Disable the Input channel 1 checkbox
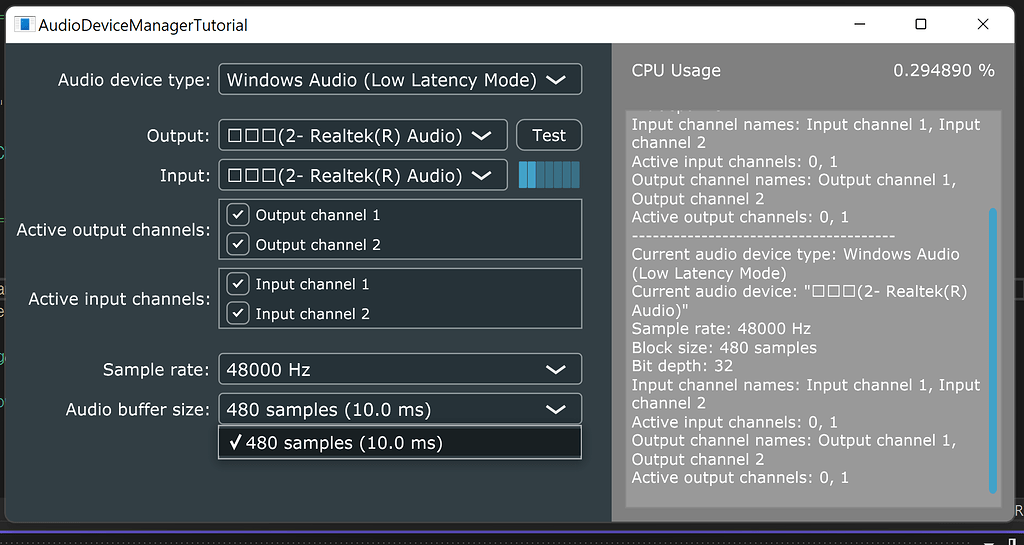Image resolution: width=1024 pixels, height=545 pixels. [238, 284]
